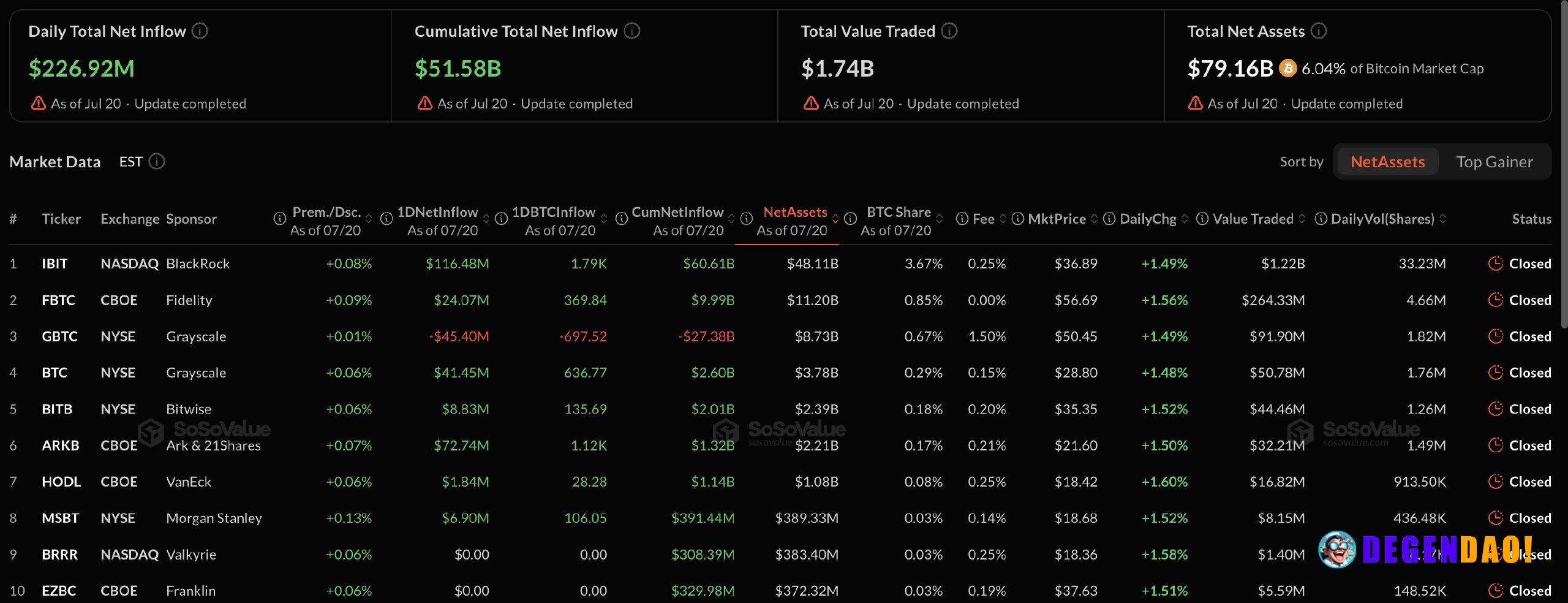1568x603 pixels.
Task: Open the GBTC ticker link
Action: point(59,336)
